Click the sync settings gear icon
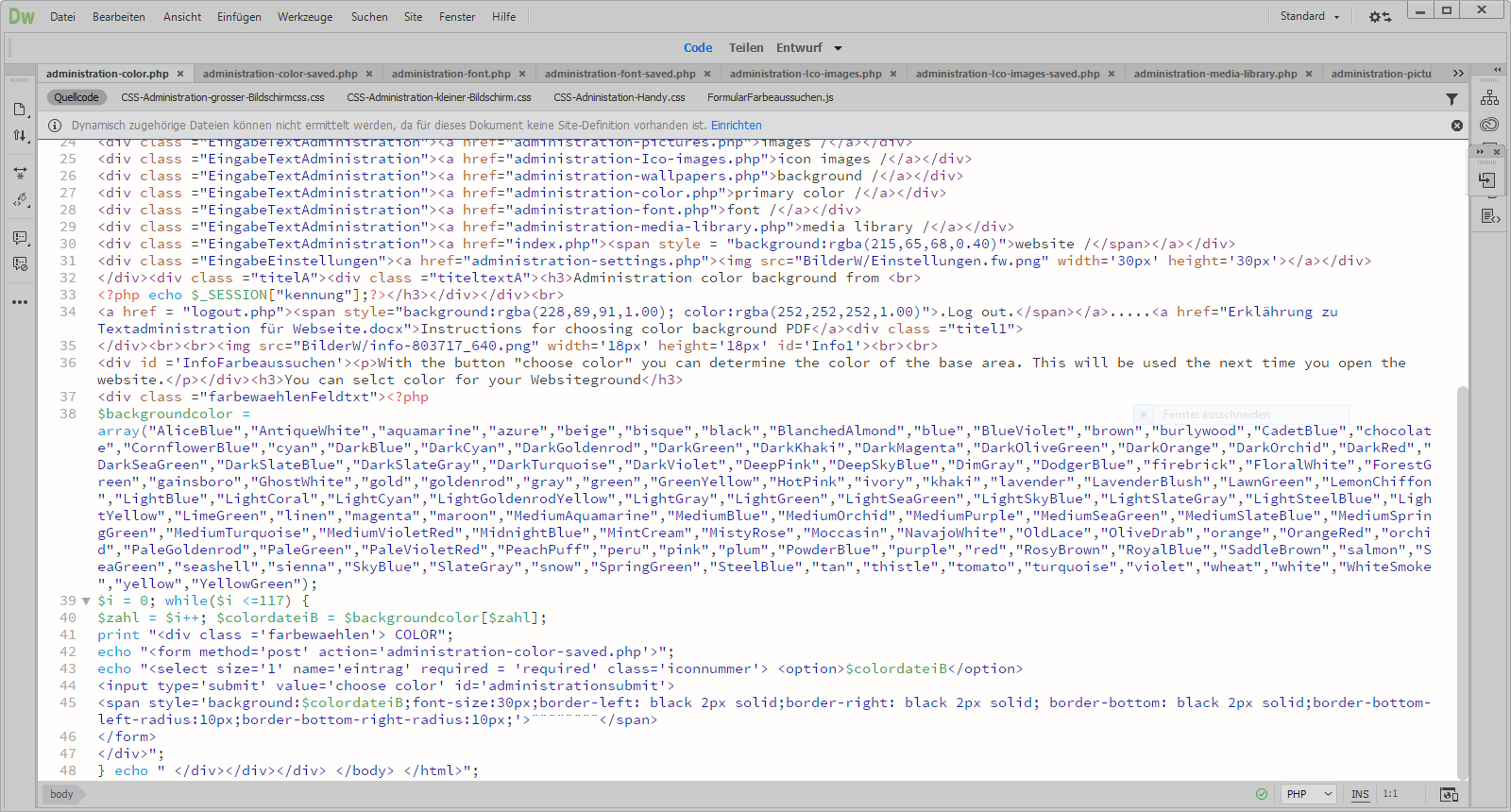The image size is (1511, 812). pos(1380,17)
